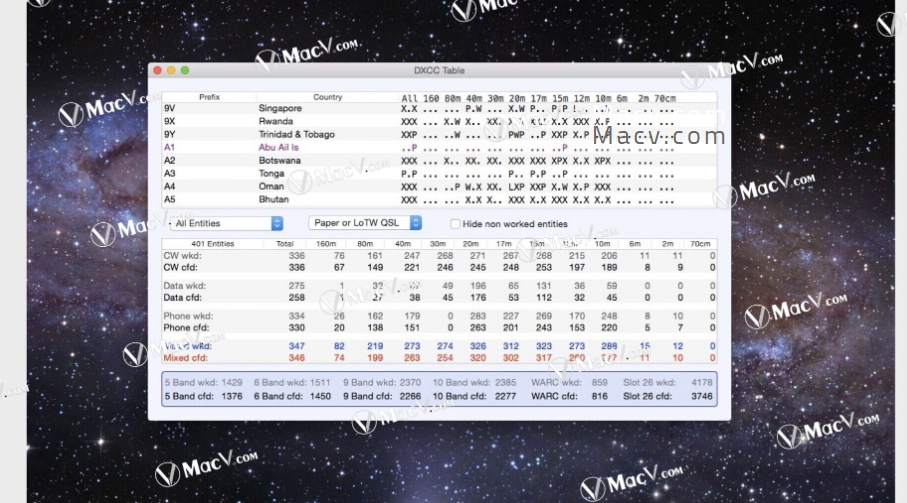Click the CW cfd: row label
Screen dimensions: 907x503
coord(180,268)
